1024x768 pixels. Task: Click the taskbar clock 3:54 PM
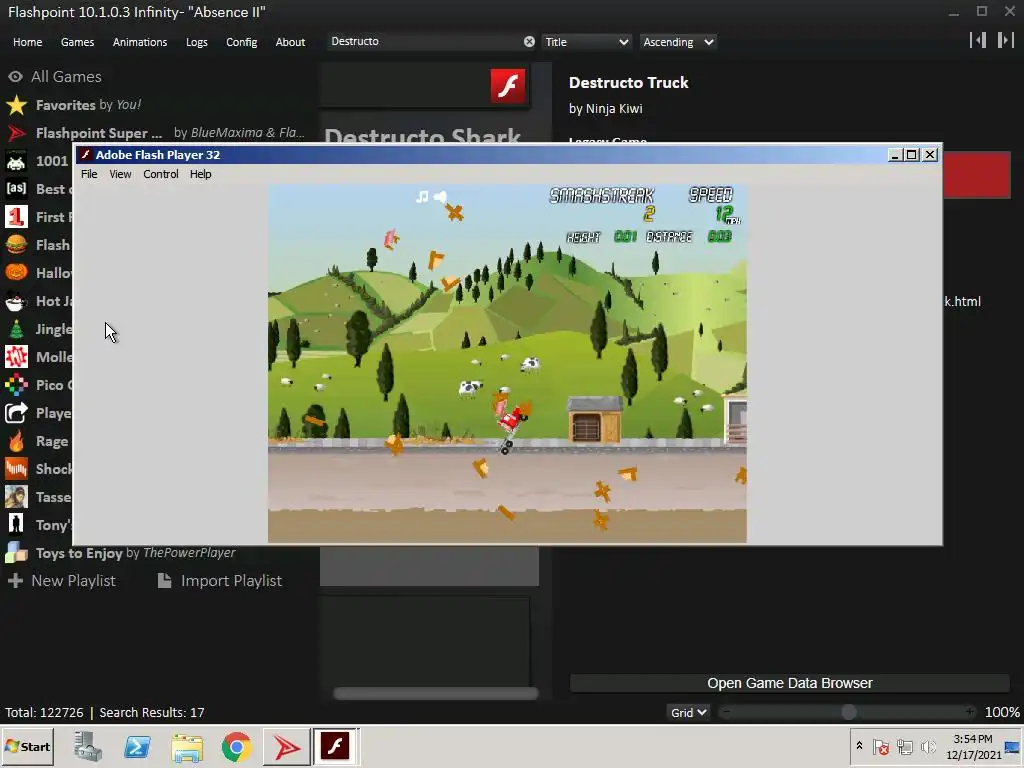(x=973, y=739)
